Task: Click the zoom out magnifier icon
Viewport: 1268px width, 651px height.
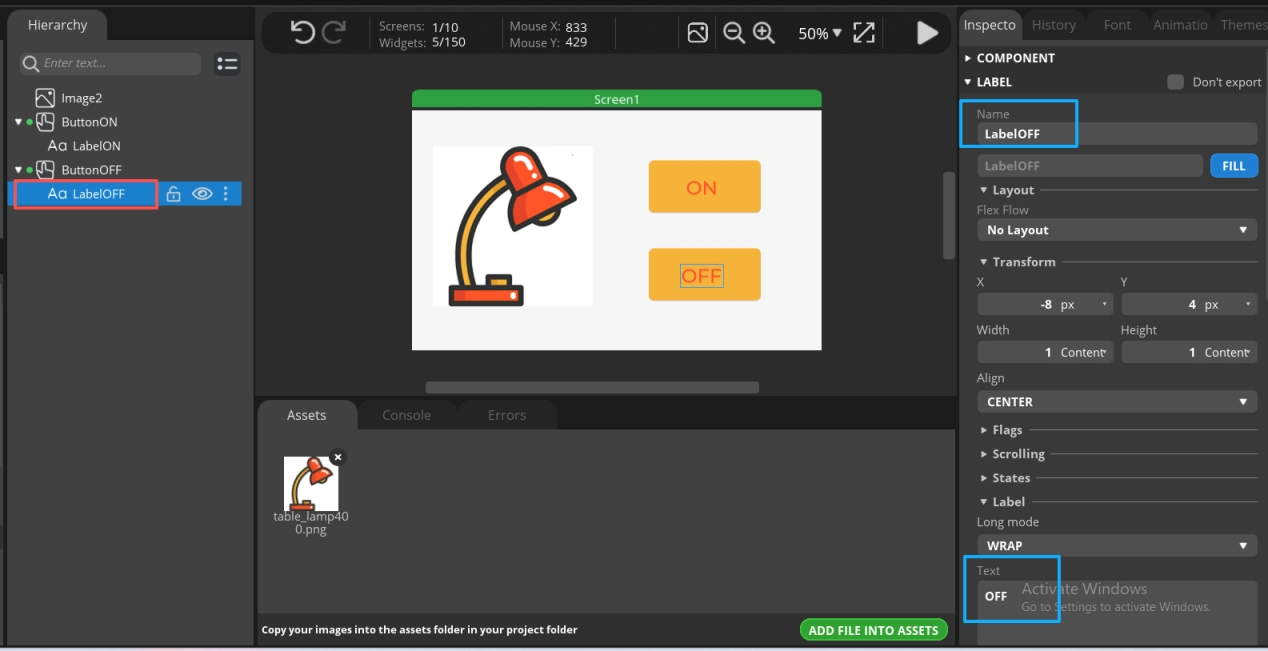Action: click(733, 33)
